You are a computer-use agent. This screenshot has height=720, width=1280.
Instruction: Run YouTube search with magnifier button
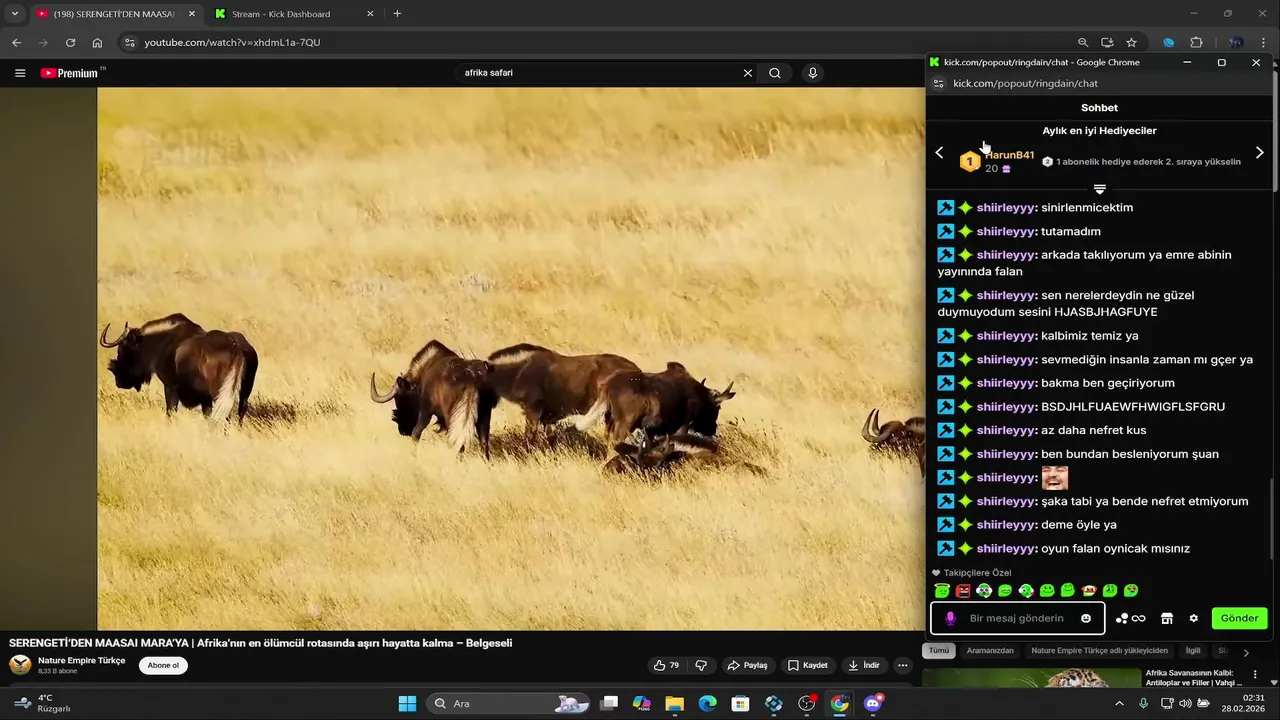pyautogui.click(x=775, y=73)
